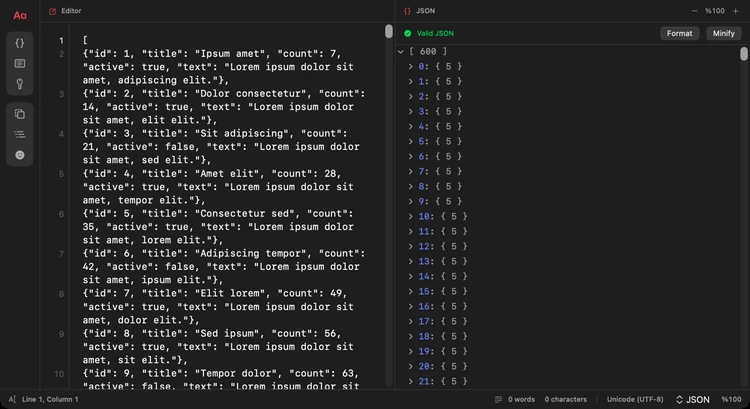This screenshot has width=750, height=409.
Task: Click the smiley face sidebar icon
Action: coord(20,155)
